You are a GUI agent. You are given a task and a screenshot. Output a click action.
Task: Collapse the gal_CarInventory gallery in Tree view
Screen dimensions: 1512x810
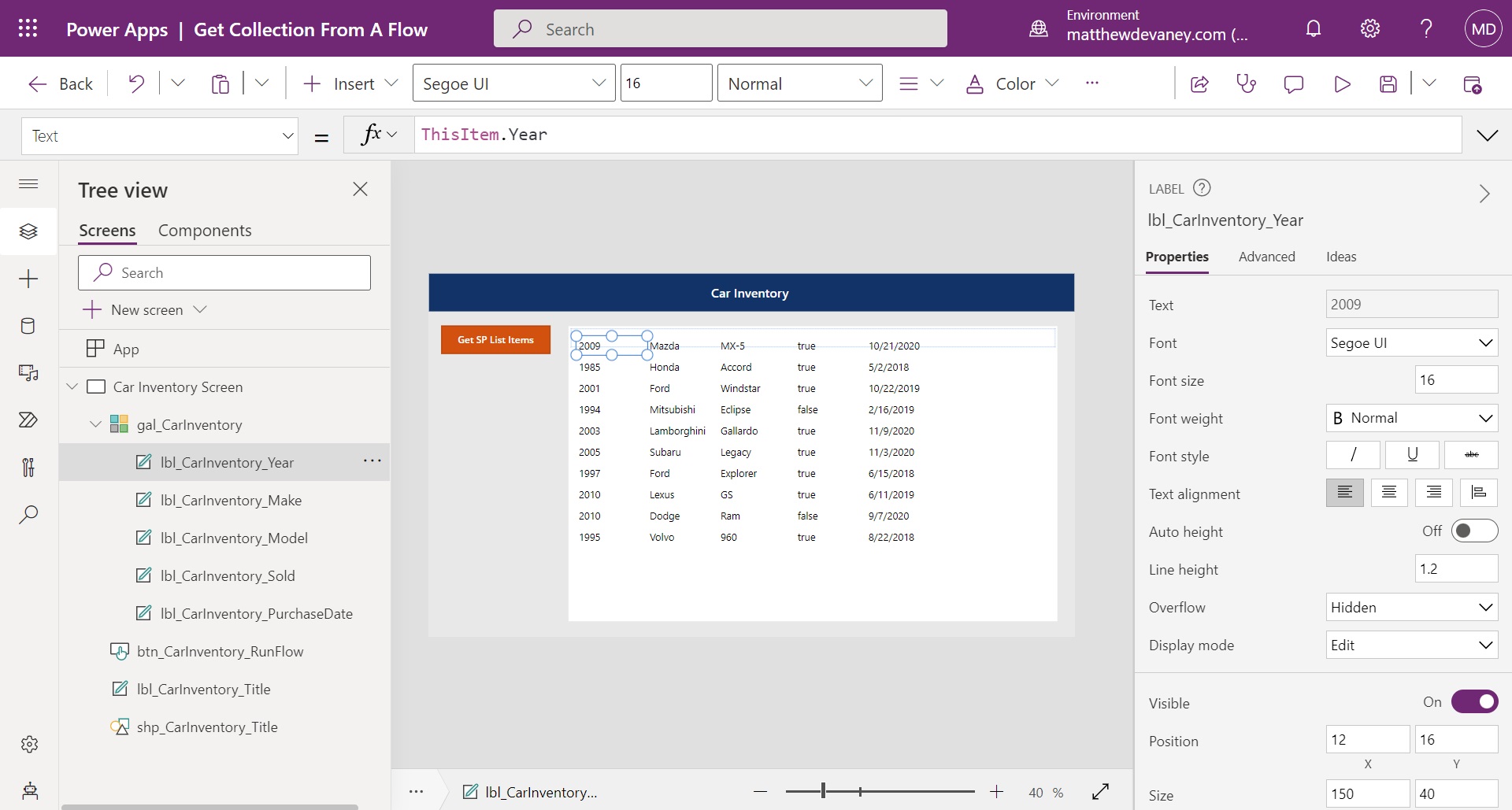[95, 423]
